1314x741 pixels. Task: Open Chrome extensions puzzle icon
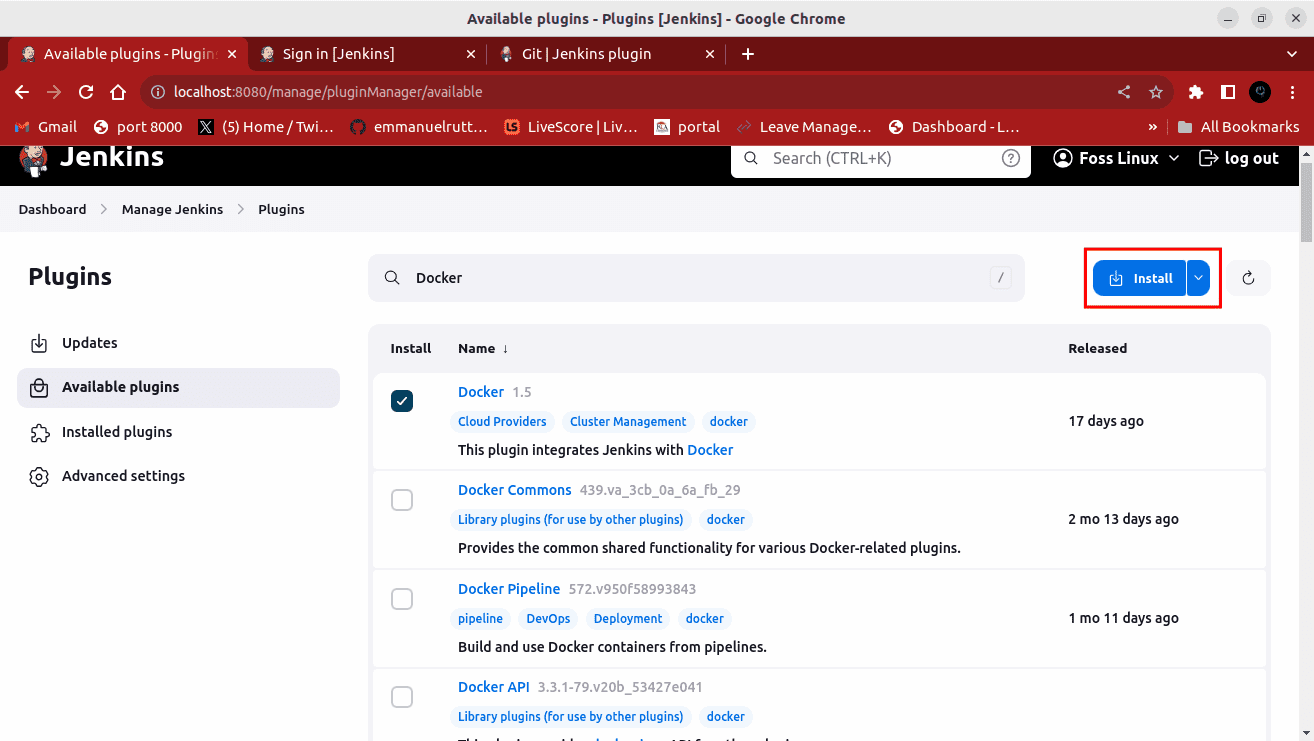coord(1195,92)
